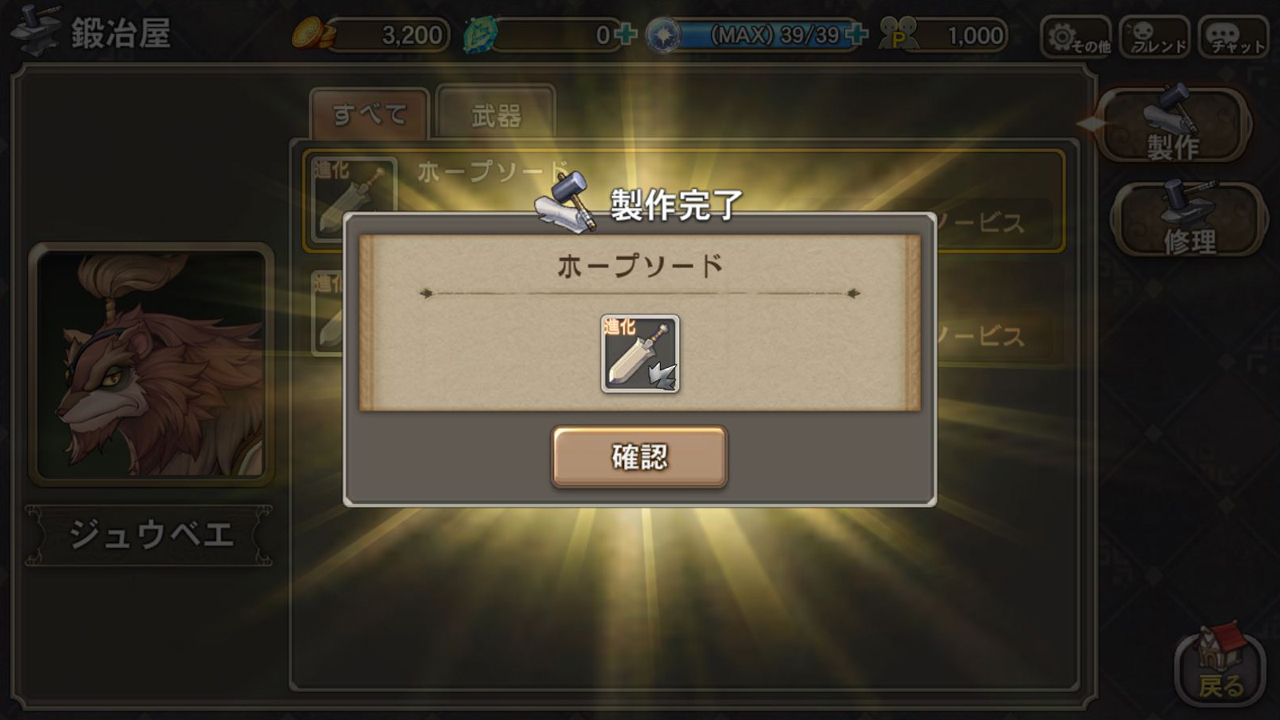Click the crafted ホープソード item icon
Viewport: 1280px width, 720px height.
click(640, 353)
